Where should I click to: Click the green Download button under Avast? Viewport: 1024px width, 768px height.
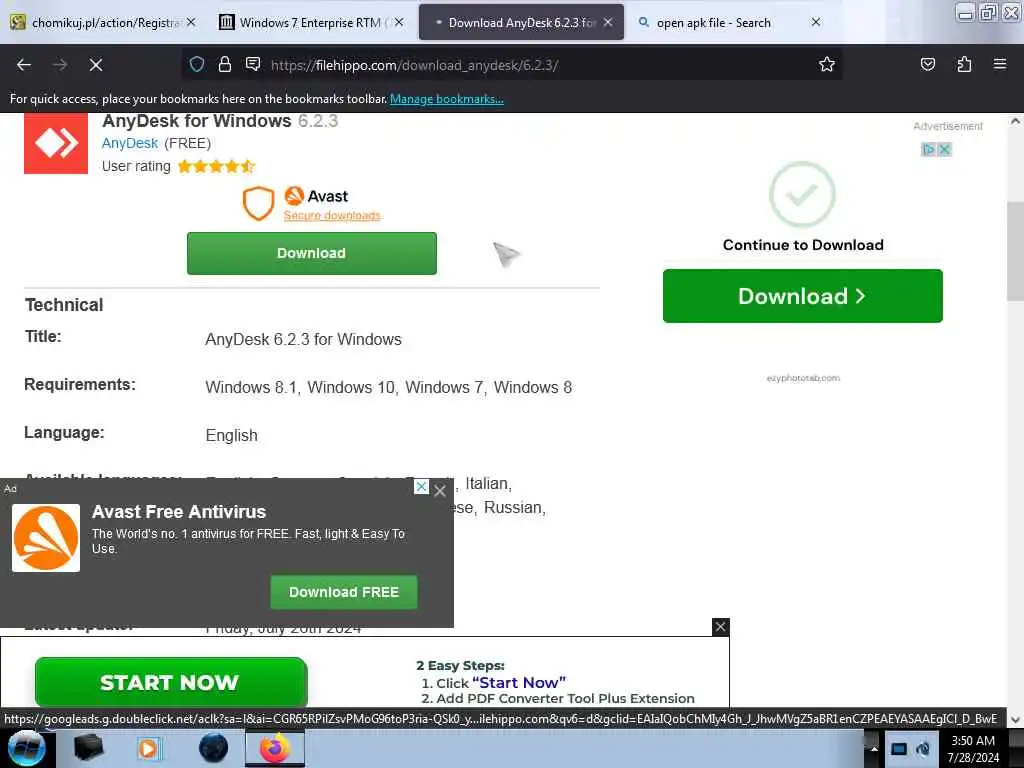312,253
